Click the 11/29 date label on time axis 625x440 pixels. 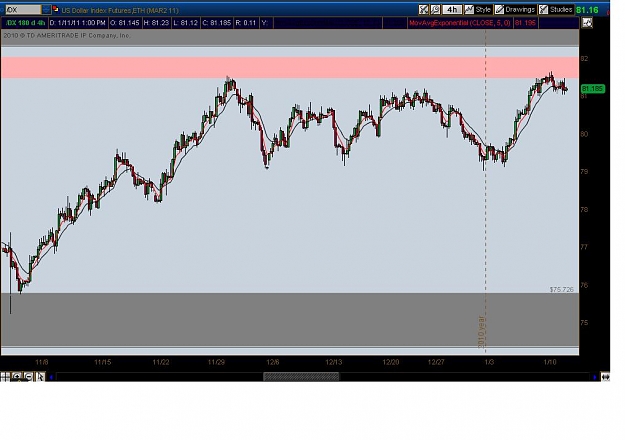click(216, 362)
